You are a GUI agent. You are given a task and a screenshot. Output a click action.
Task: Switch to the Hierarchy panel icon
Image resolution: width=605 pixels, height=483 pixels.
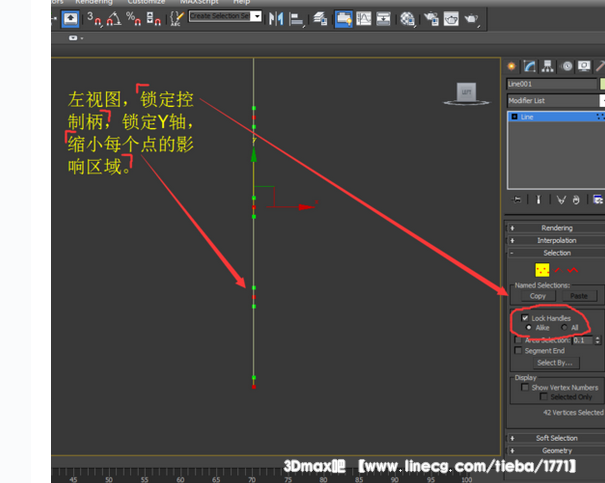click(547, 67)
